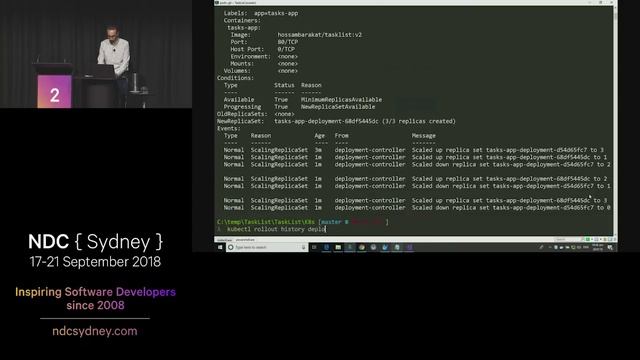Click the taskbar clock
Viewport: 640px width, 360px height.
[x=598, y=247]
